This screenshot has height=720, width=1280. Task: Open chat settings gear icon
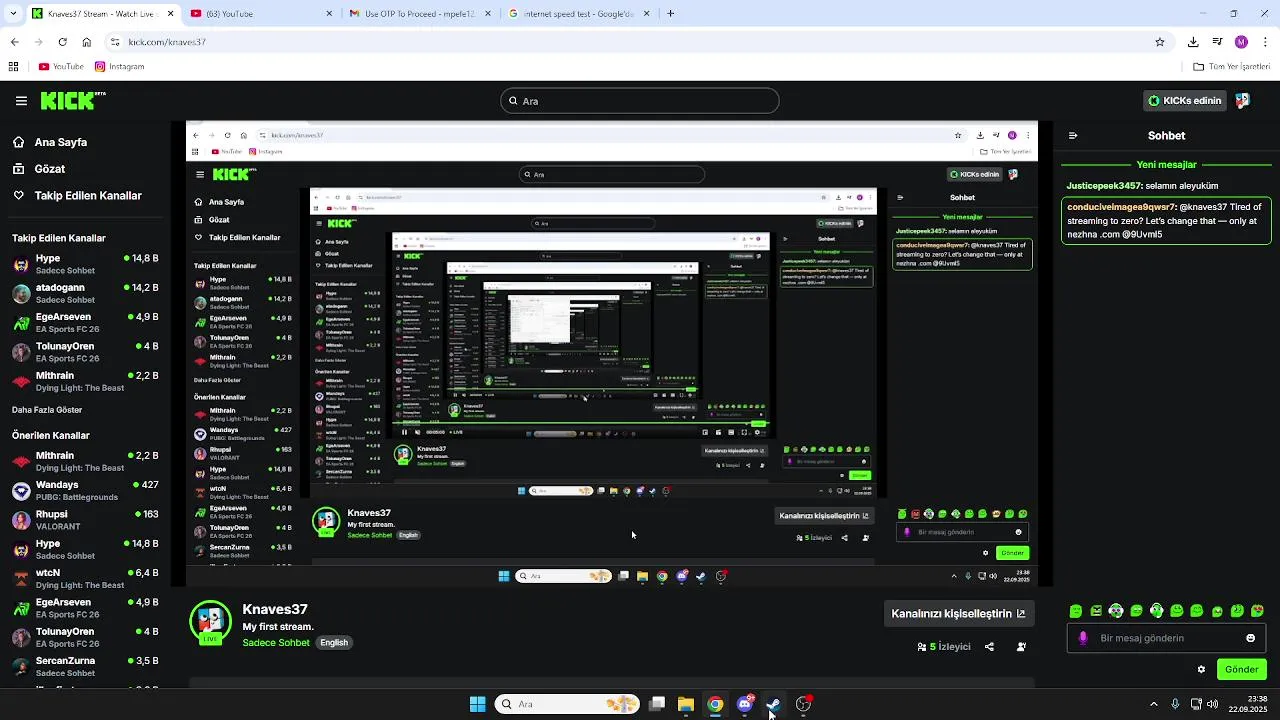pyautogui.click(x=1201, y=670)
